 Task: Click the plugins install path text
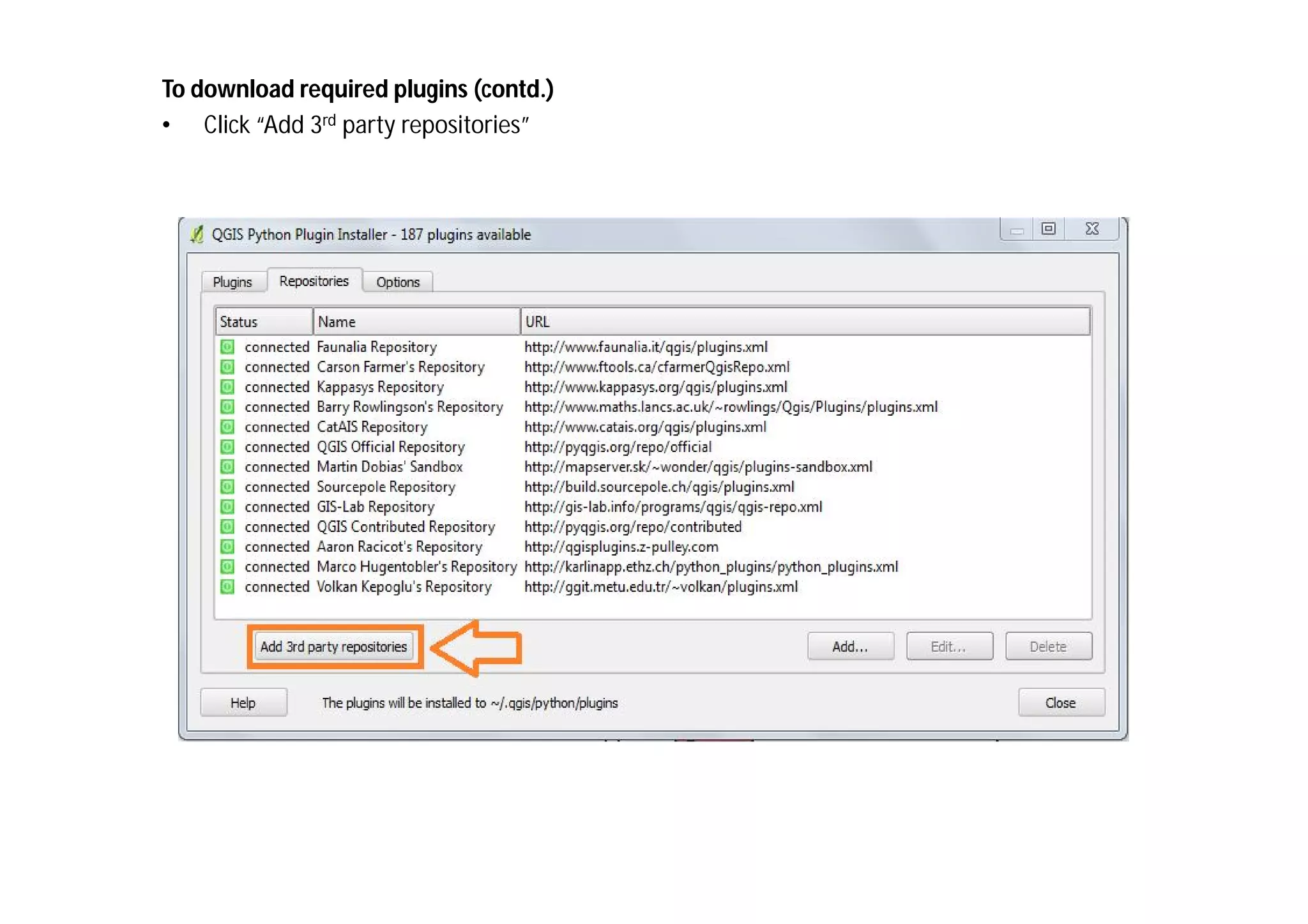(x=470, y=703)
